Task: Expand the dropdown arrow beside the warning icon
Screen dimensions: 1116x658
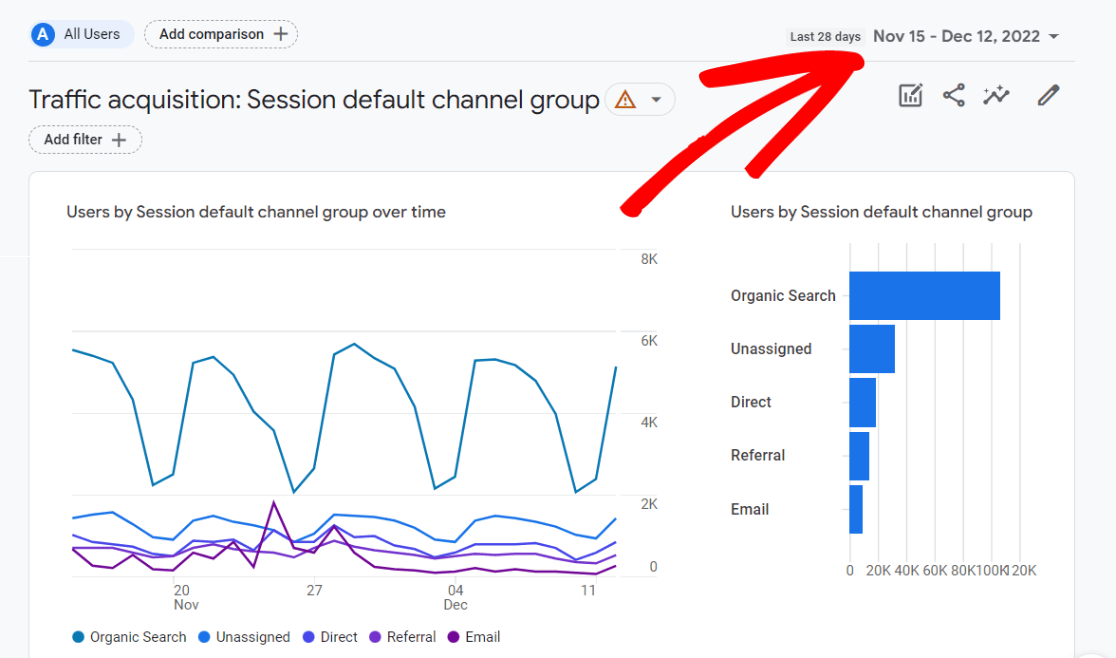Action: pyautogui.click(x=656, y=100)
